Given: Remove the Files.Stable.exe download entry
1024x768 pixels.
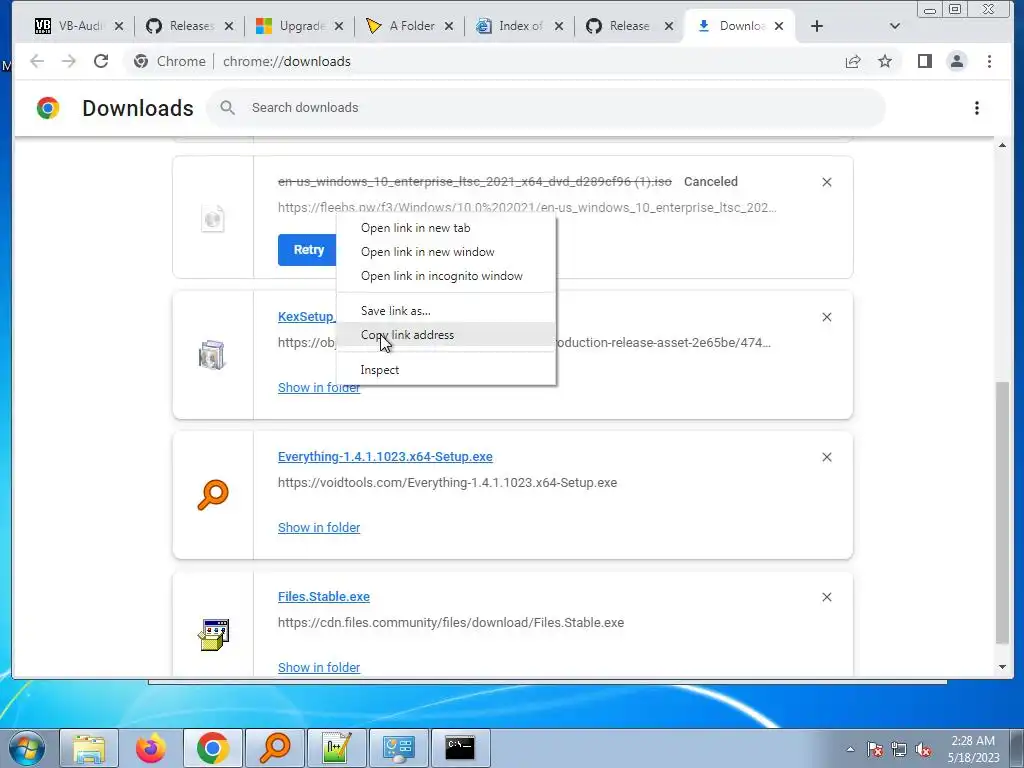Looking at the screenshot, I should pos(827,598).
